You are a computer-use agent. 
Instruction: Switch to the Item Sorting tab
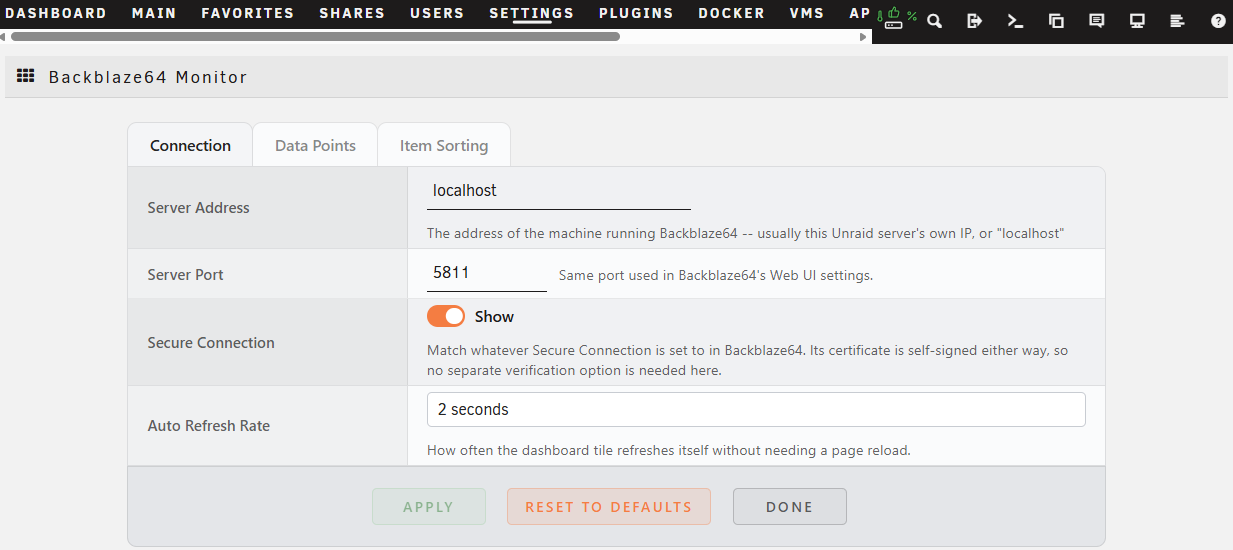(444, 145)
